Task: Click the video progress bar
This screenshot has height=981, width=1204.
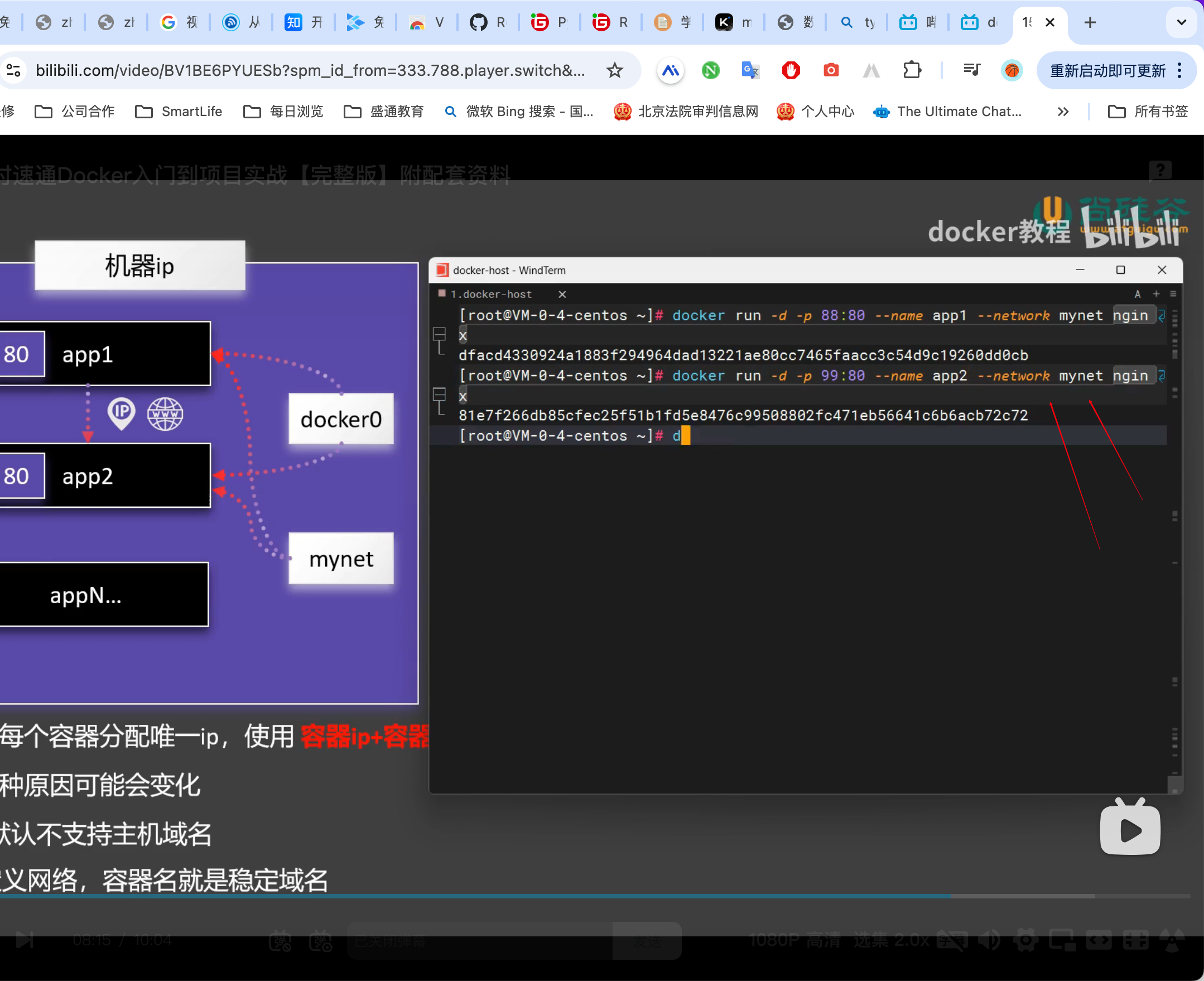Action: click(x=565, y=896)
